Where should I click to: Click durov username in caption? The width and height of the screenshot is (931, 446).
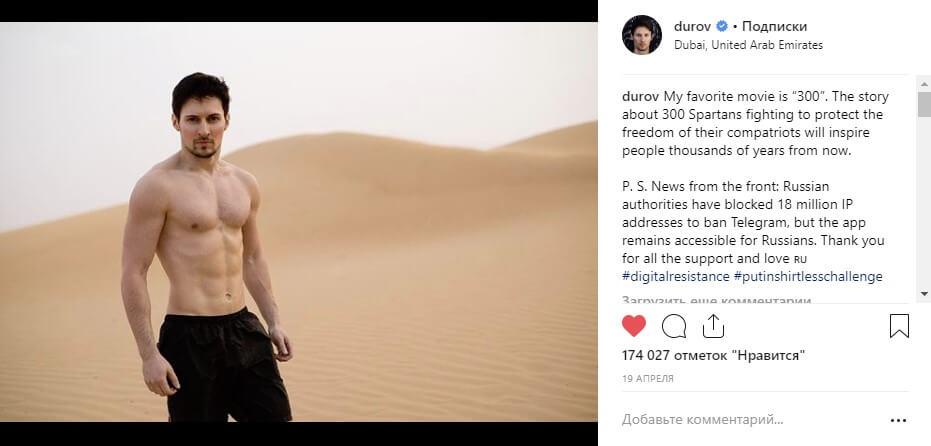tap(641, 96)
